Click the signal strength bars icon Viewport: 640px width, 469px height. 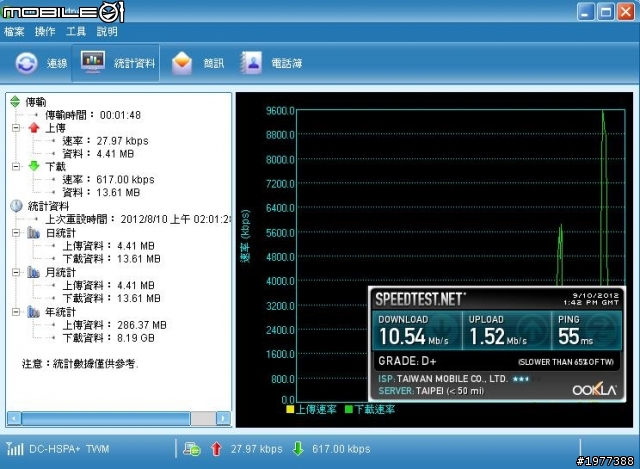[15, 449]
